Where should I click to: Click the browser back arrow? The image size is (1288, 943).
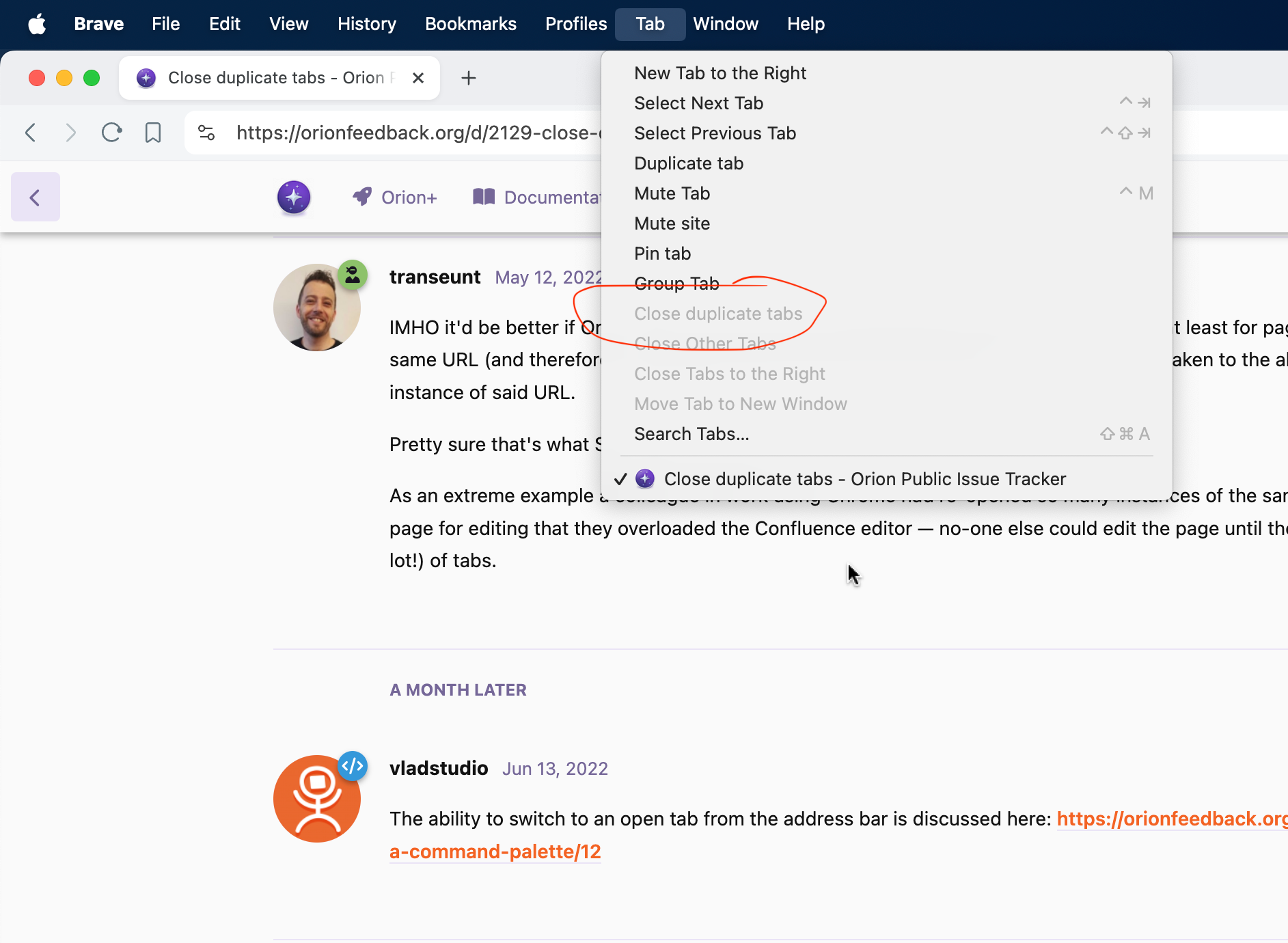coord(30,133)
